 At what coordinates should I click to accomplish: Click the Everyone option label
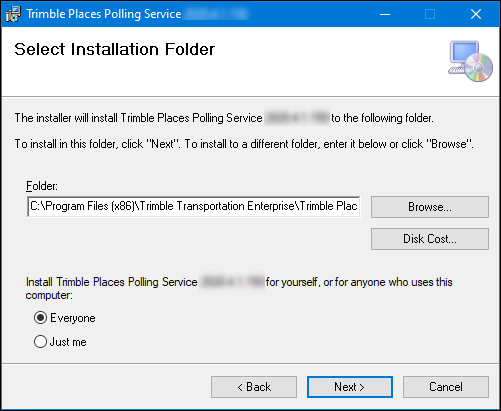tap(73, 318)
